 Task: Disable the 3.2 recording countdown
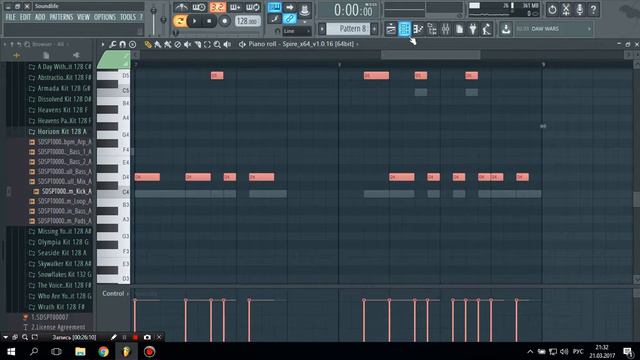(217, 7)
